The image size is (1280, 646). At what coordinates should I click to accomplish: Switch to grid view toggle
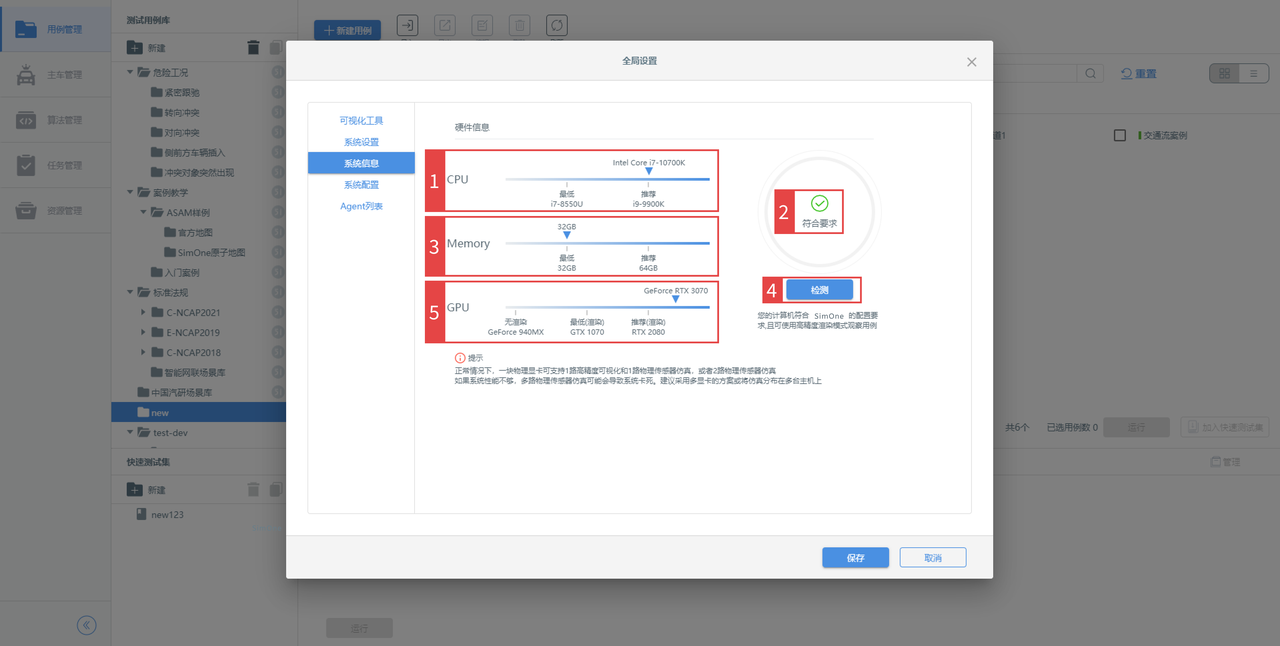[x=1224, y=74]
